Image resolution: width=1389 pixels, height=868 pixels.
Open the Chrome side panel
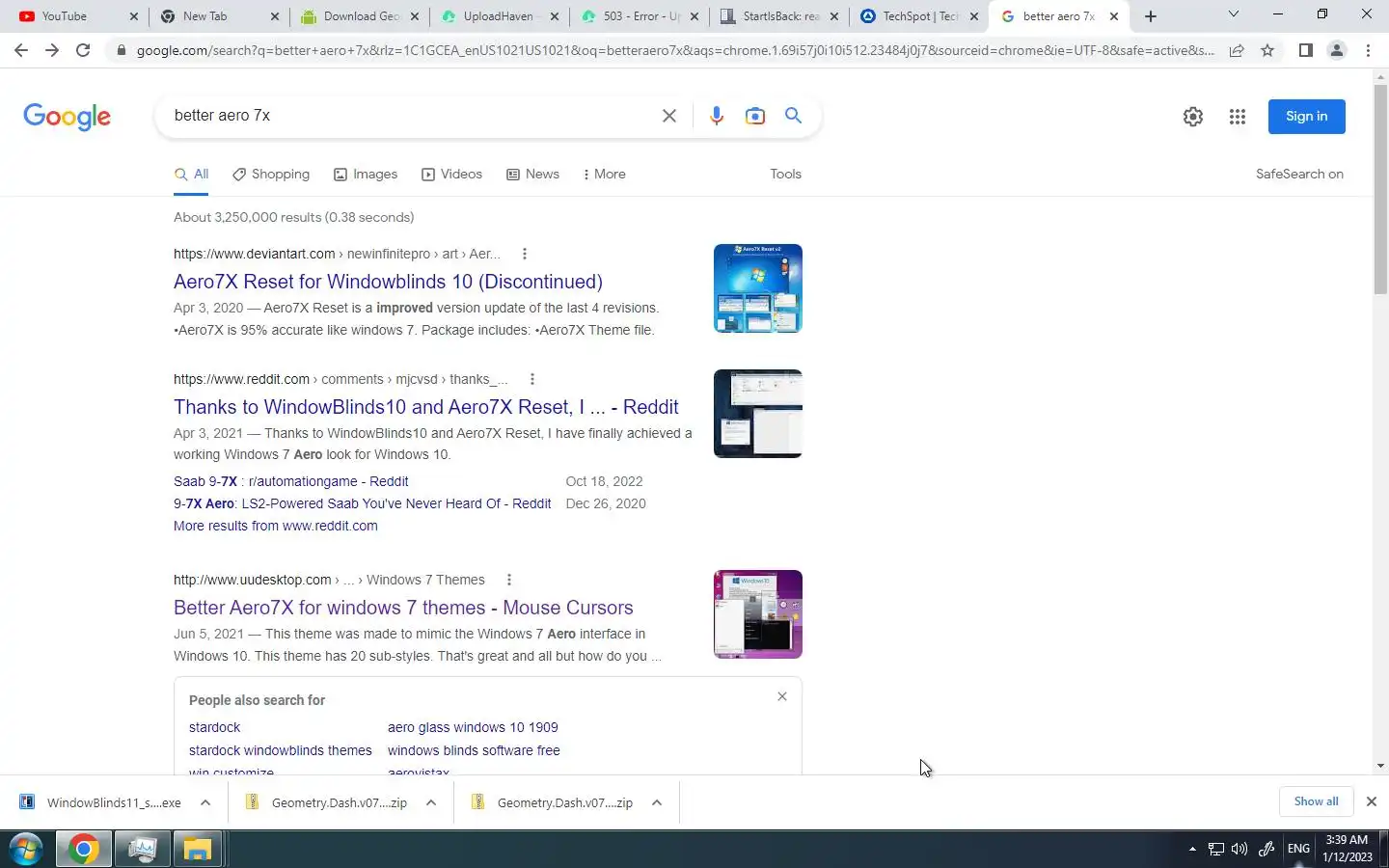(1306, 50)
